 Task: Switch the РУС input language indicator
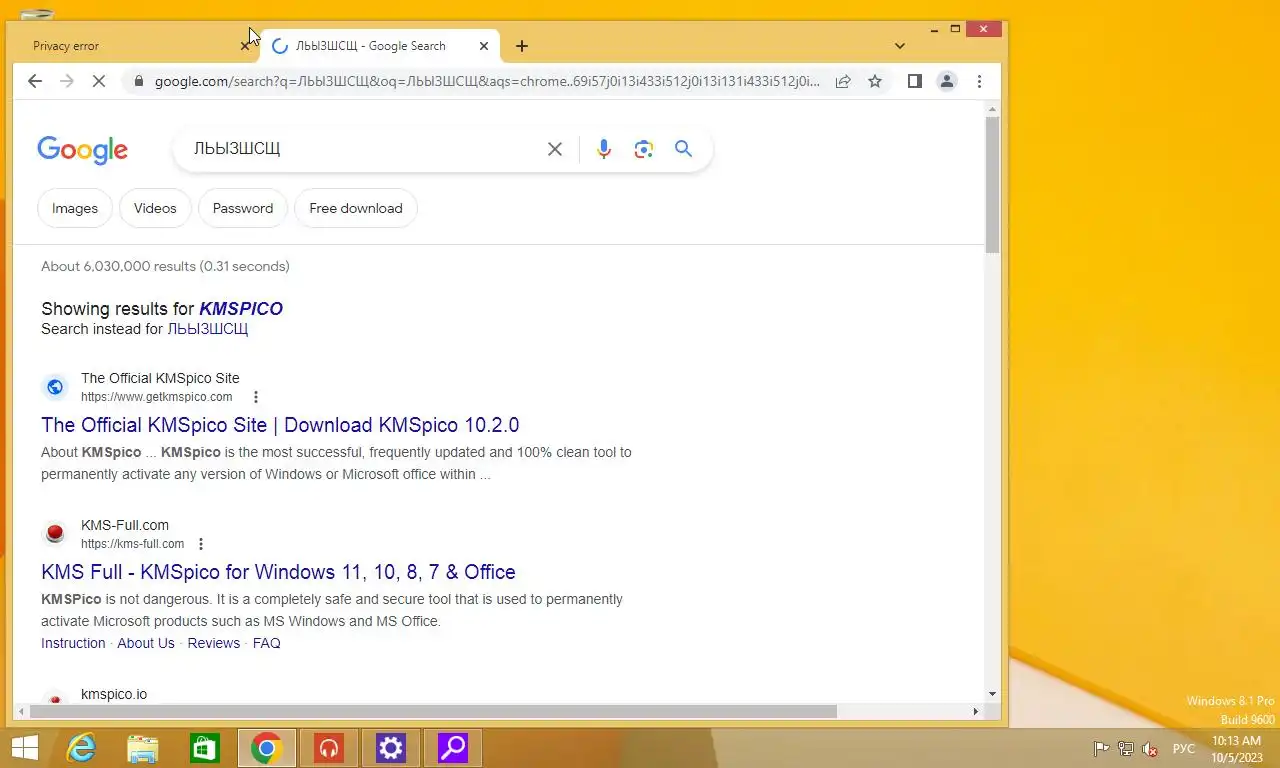(1184, 749)
